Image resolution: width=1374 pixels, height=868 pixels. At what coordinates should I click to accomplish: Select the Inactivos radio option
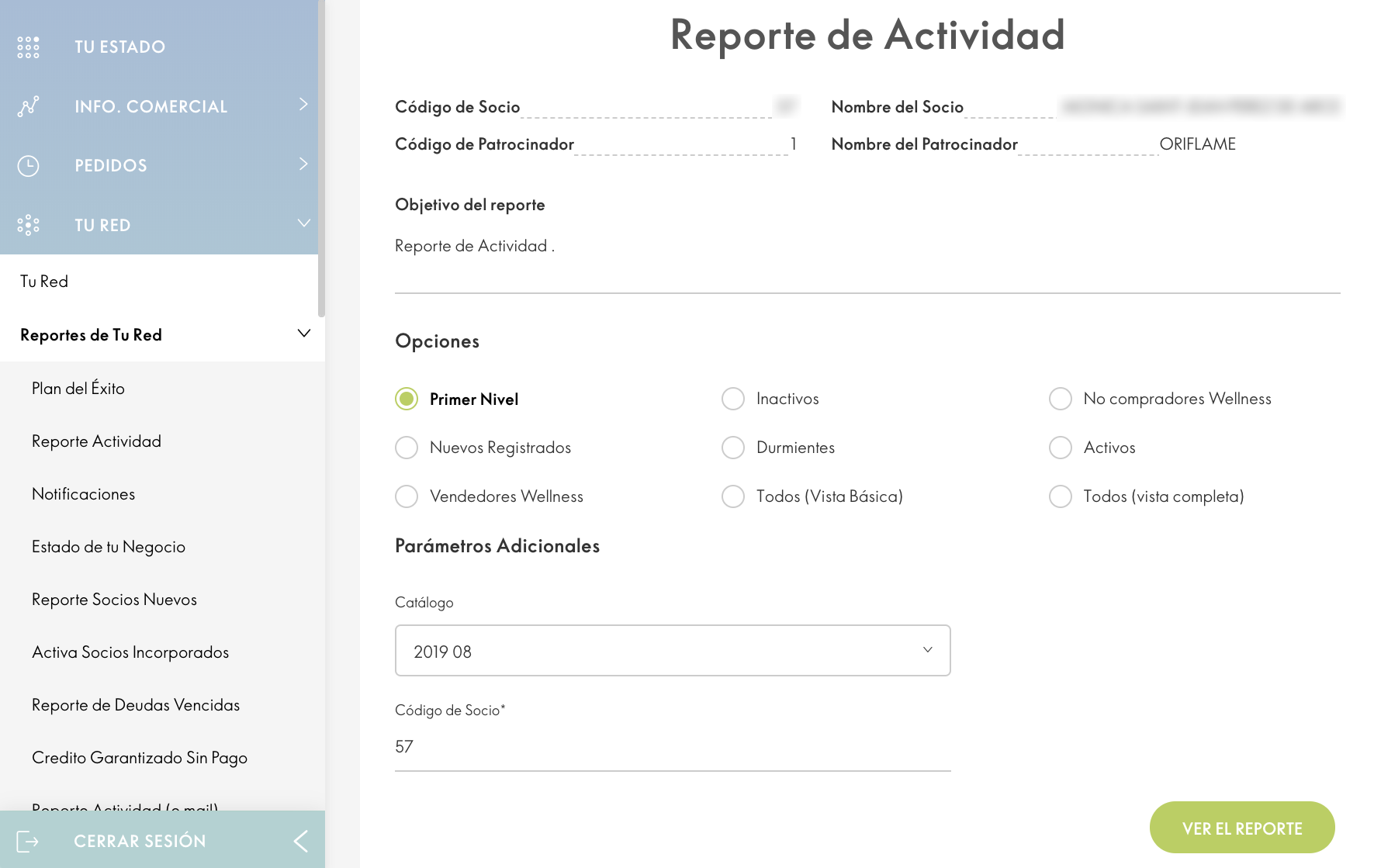click(733, 399)
